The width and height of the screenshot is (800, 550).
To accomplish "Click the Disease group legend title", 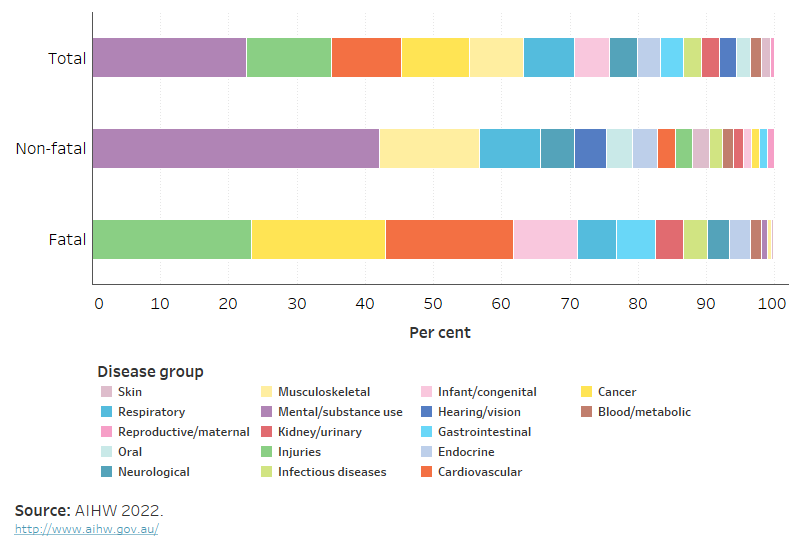I will (x=150, y=372).
